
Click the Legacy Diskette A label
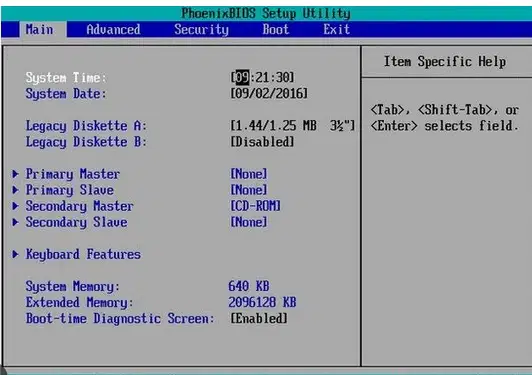(86, 126)
